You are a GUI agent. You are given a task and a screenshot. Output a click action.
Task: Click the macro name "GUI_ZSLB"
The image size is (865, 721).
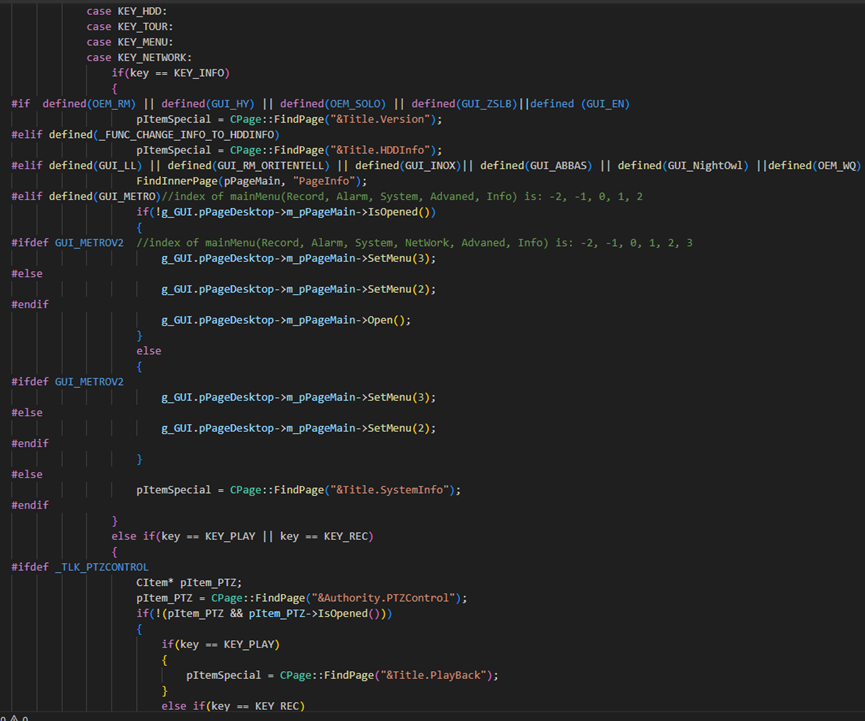click(486, 104)
